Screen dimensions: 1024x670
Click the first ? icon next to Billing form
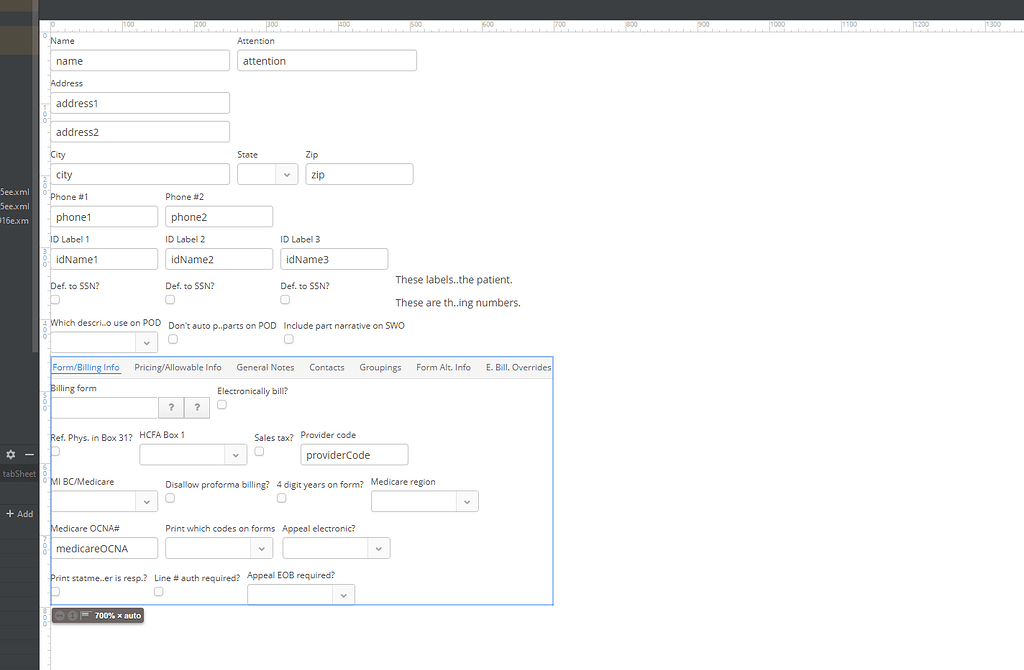pyautogui.click(x=171, y=407)
